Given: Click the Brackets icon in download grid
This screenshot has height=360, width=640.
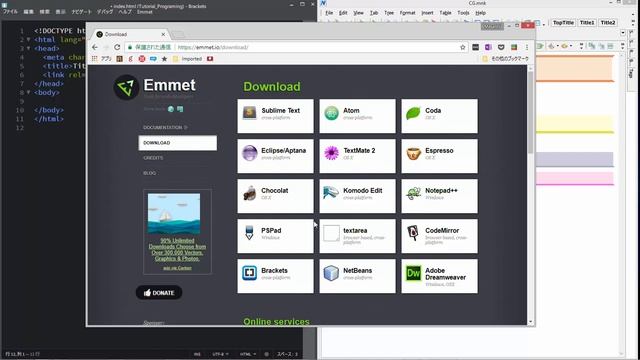Looking at the screenshot, I should [249, 273].
